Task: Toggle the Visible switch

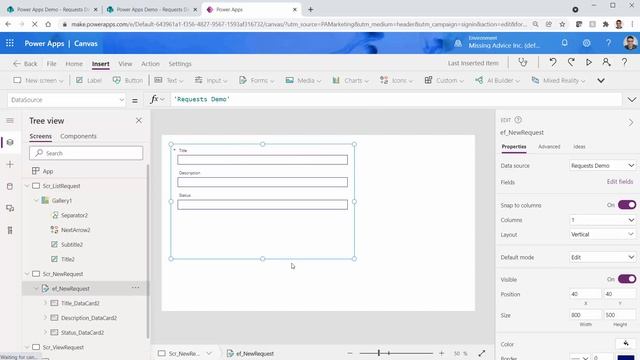Action: click(x=627, y=279)
